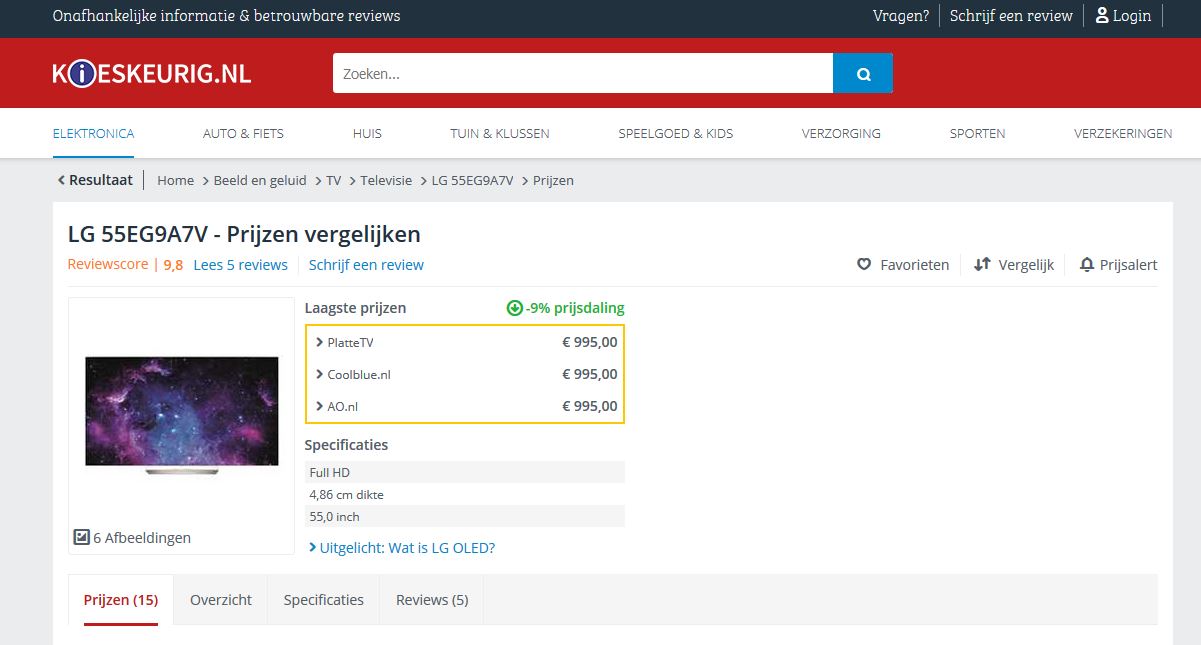Open Lees 5 reviews link

pyautogui.click(x=240, y=265)
